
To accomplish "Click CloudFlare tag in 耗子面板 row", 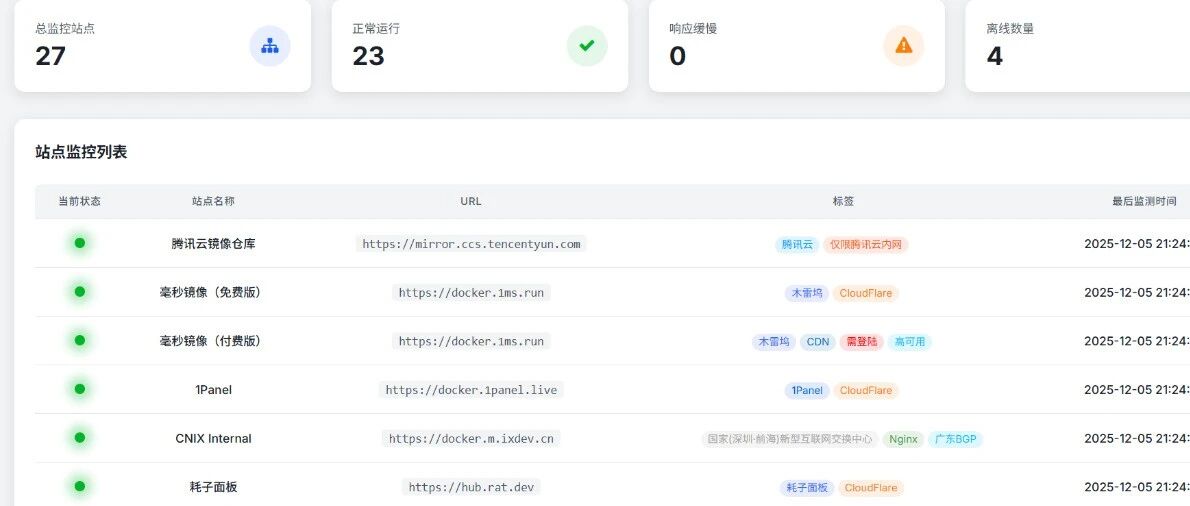I will coord(871,487).
